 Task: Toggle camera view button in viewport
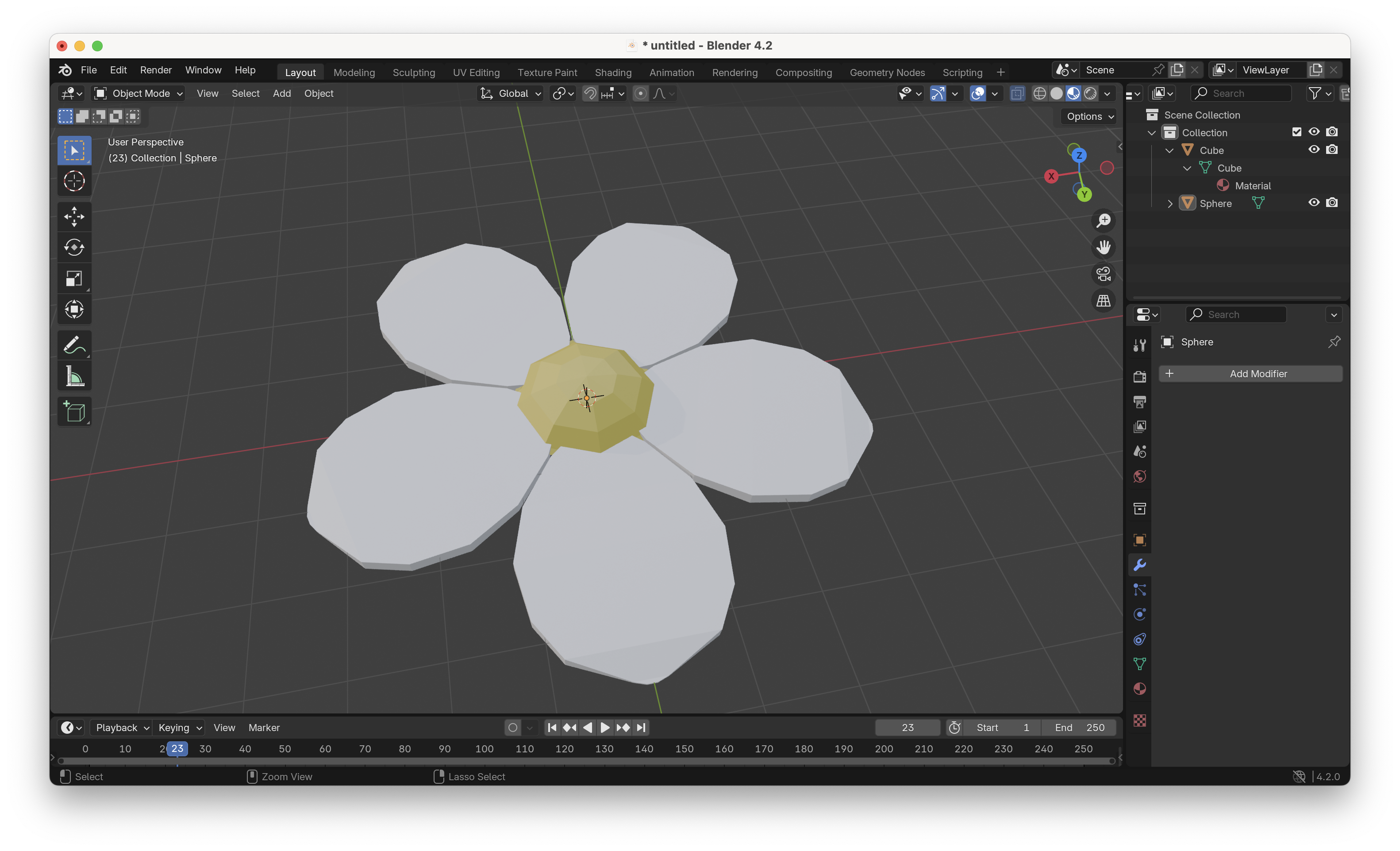pyautogui.click(x=1103, y=274)
